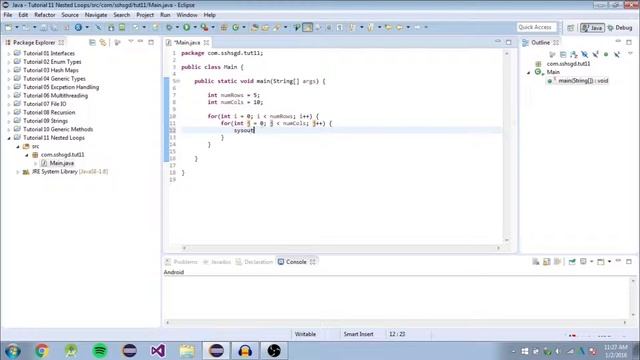Click the Open Type toolbar icon
Image resolution: width=640 pixels, height=360 pixels.
pos(254,27)
